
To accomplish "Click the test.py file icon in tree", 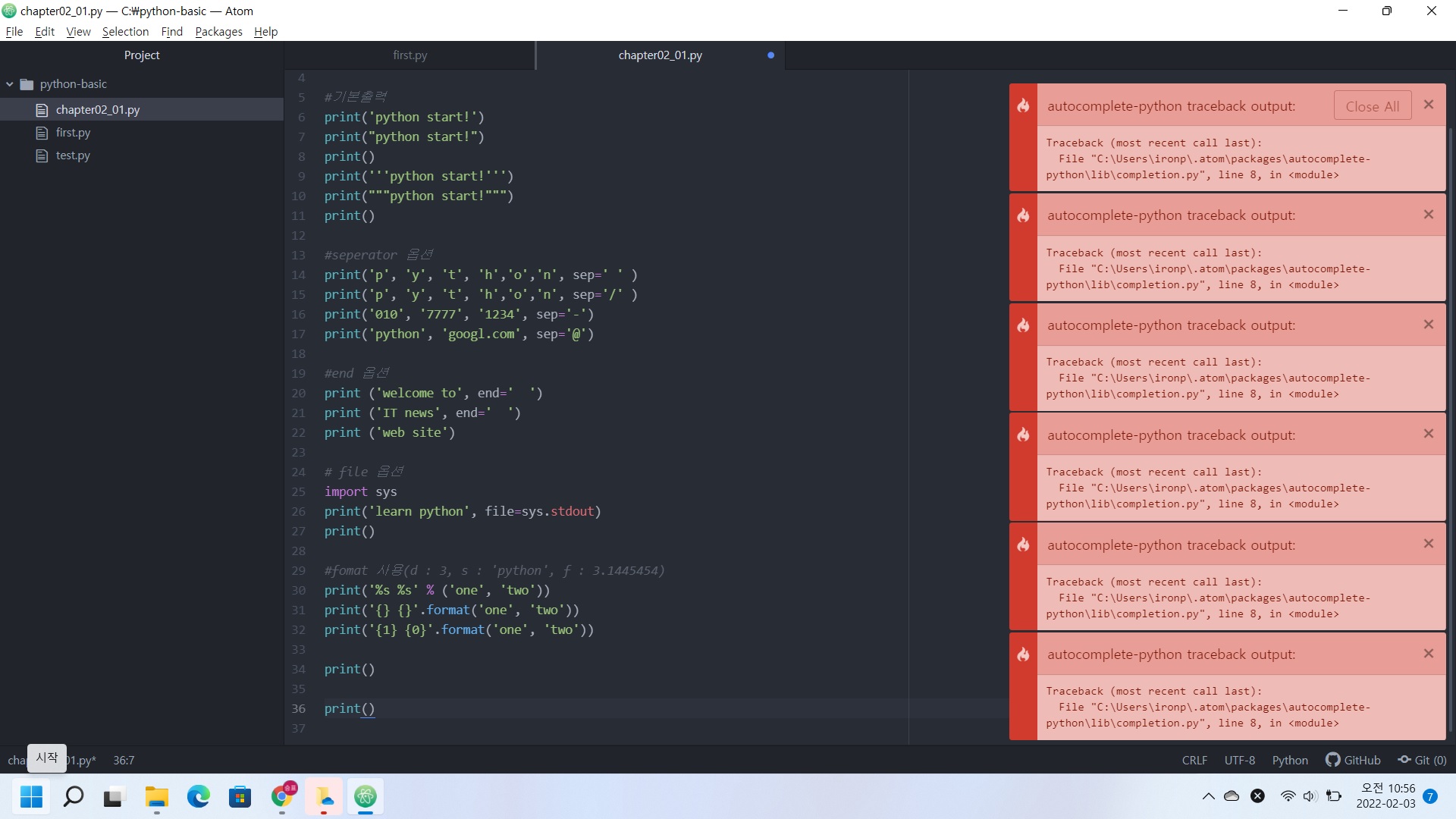I will (42, 155).
